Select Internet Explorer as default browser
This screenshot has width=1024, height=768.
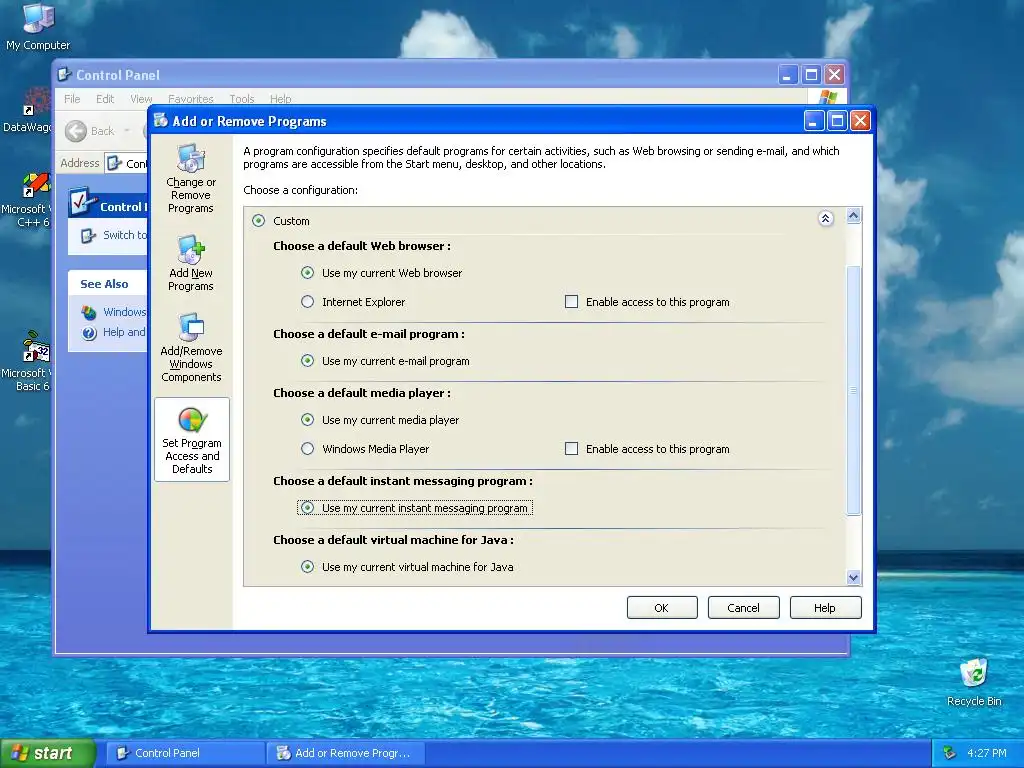click(x=308, y=302)
